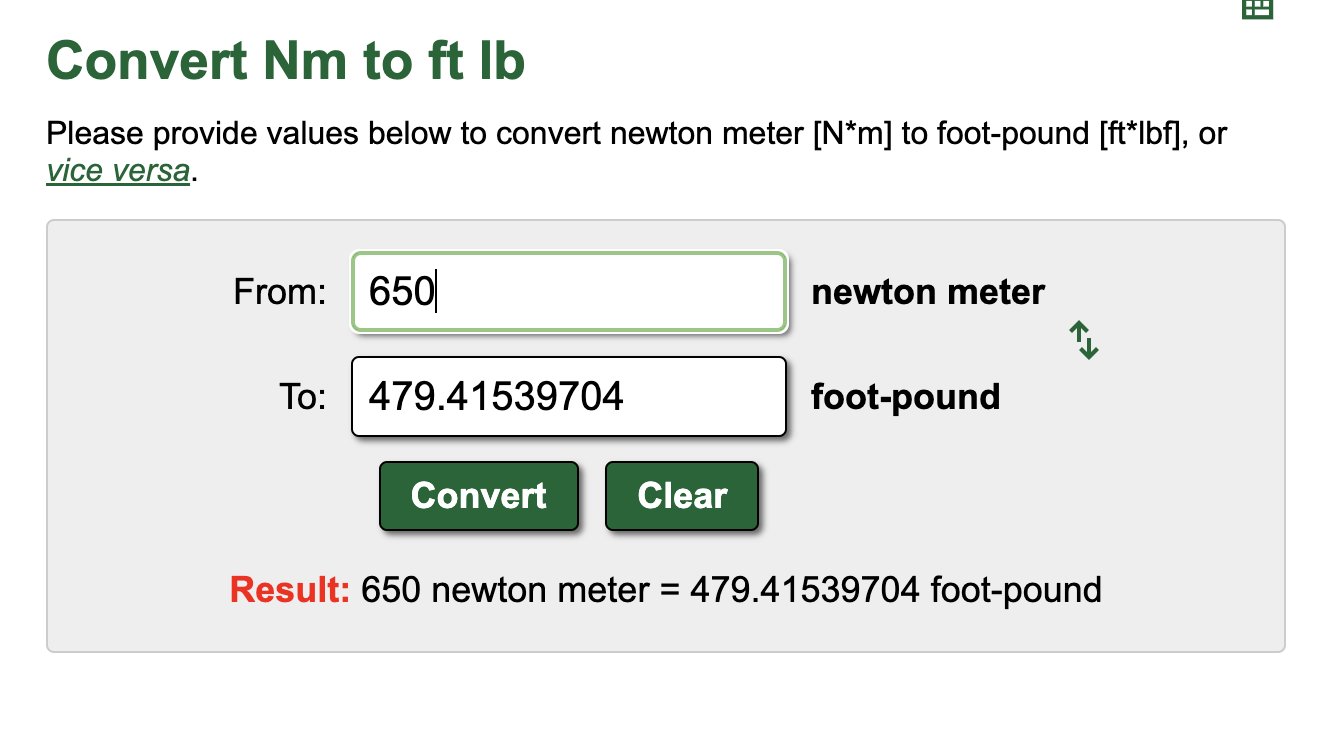The width and height of the screenshot is (1330, 730).
Task: Click the 'newton meter' unit label
Action: point(928,292)
